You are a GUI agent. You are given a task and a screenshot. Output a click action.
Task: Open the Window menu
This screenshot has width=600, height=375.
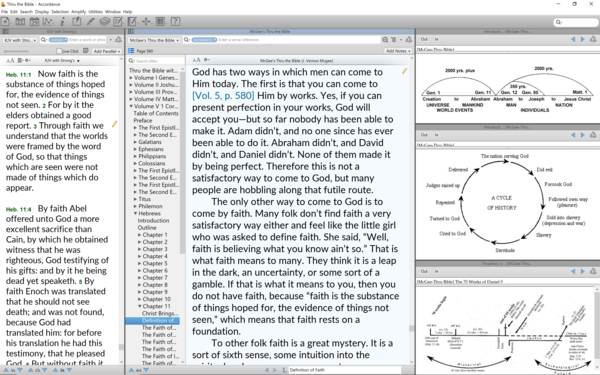click(113, 11)
